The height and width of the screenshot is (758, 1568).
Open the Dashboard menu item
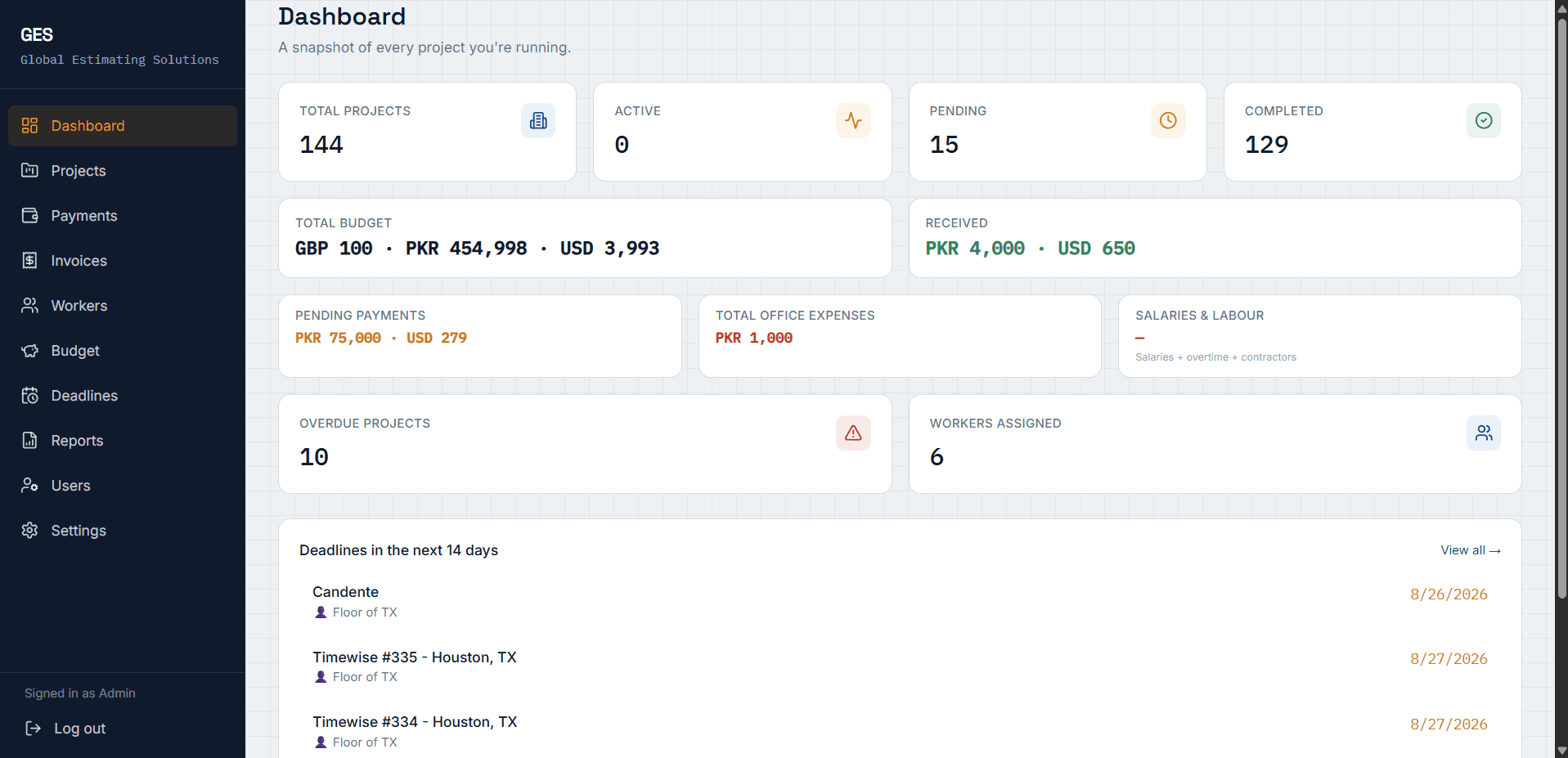pos(123,126)
